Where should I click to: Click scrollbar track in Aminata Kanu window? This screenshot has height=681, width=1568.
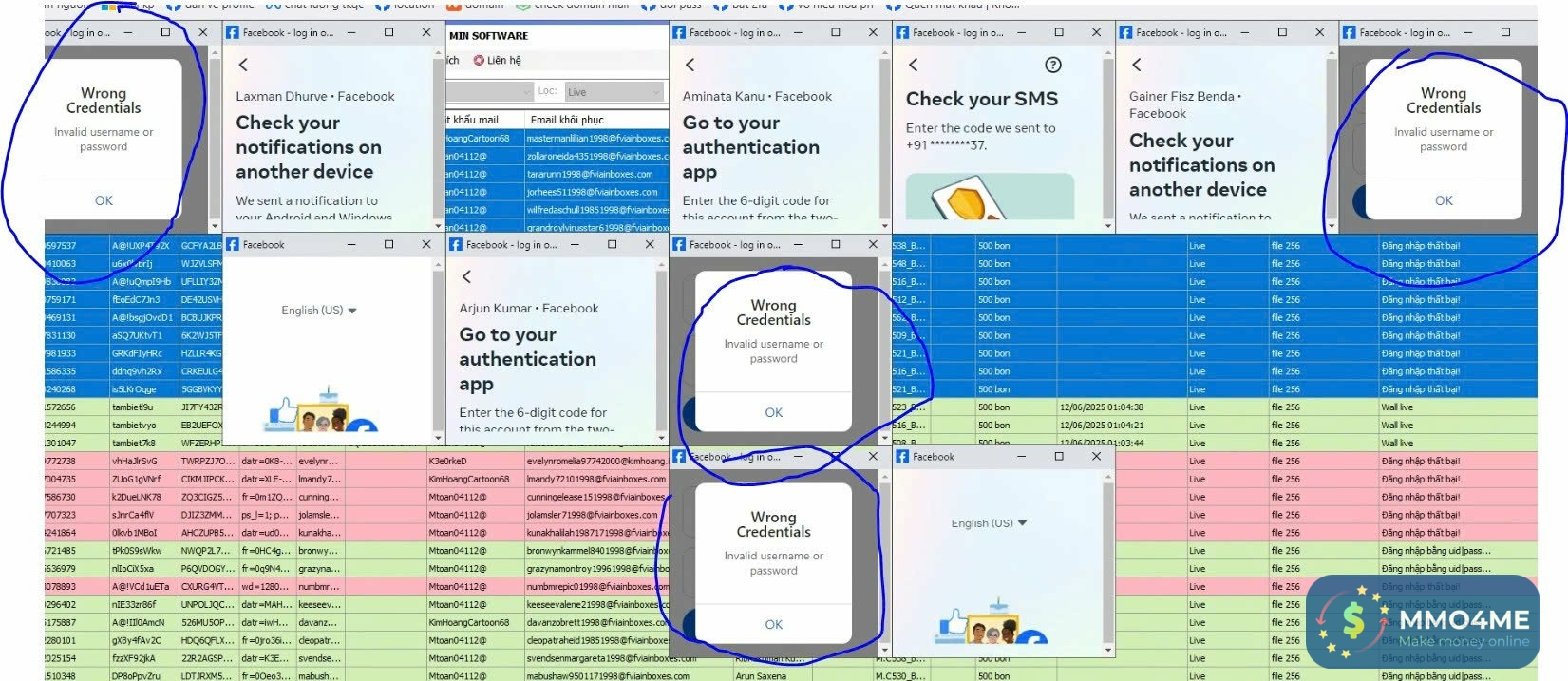tap(885, 138)
